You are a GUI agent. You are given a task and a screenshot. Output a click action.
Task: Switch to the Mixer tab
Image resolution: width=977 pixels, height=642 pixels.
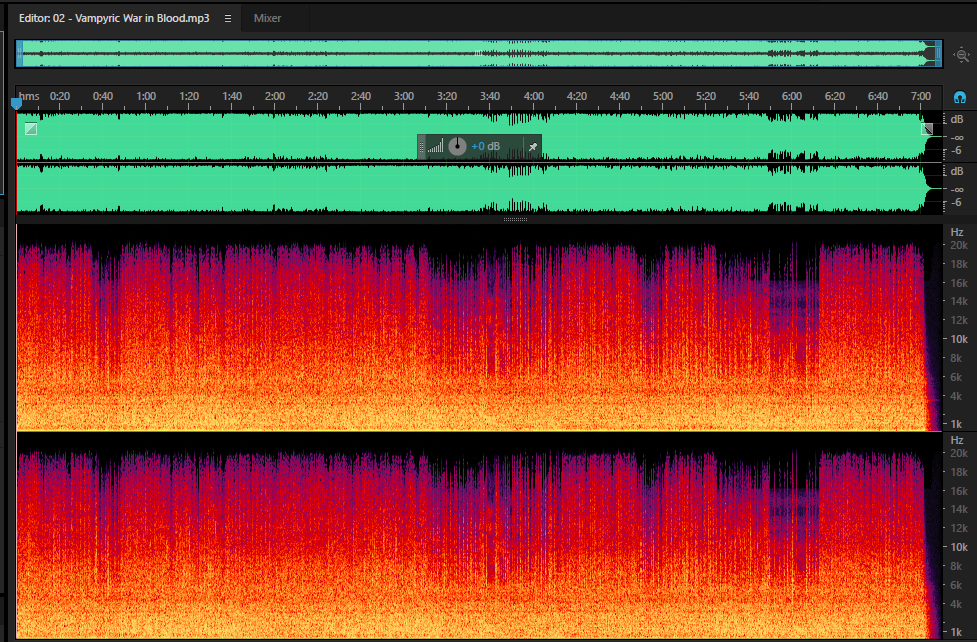[267, 18]
